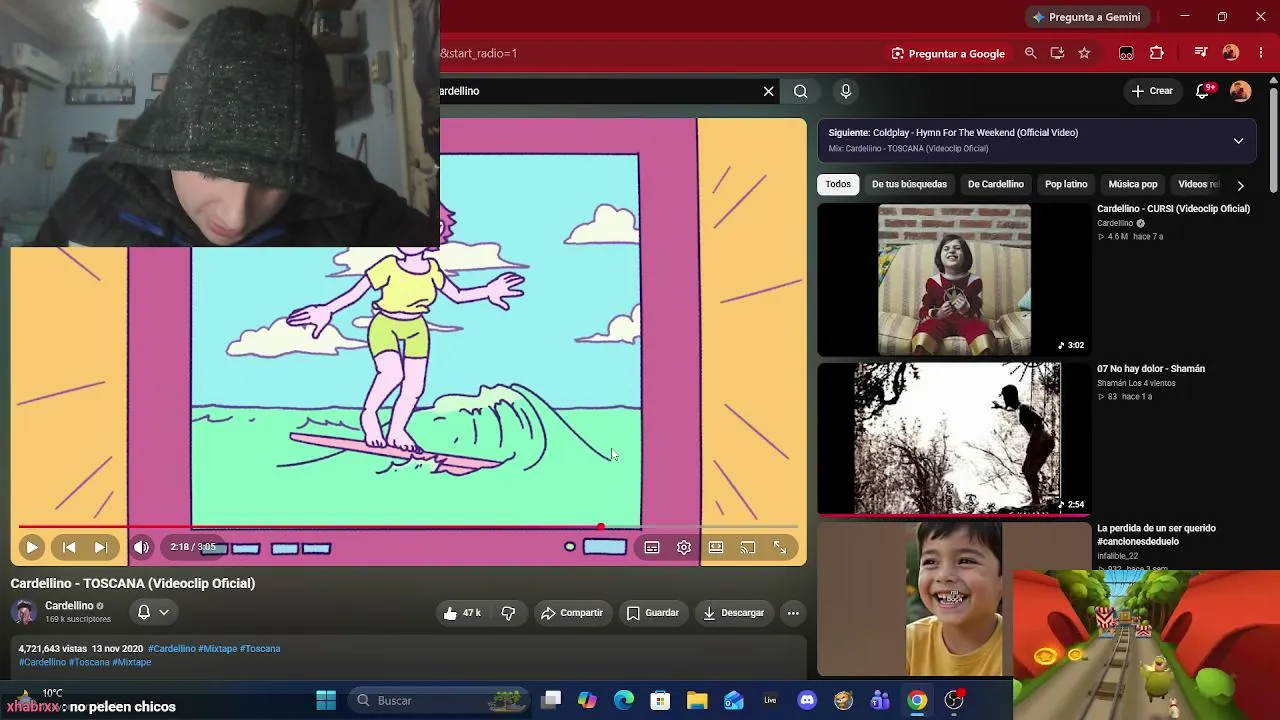Open the Chrome extensions puzzle icon
This screenshot has height=720, width=1280.
1157,53
